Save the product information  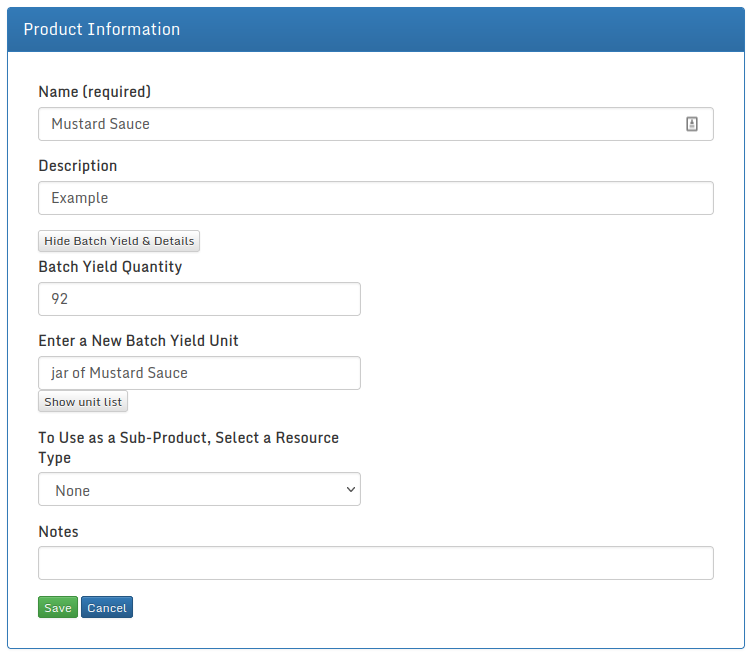(58, 608)
